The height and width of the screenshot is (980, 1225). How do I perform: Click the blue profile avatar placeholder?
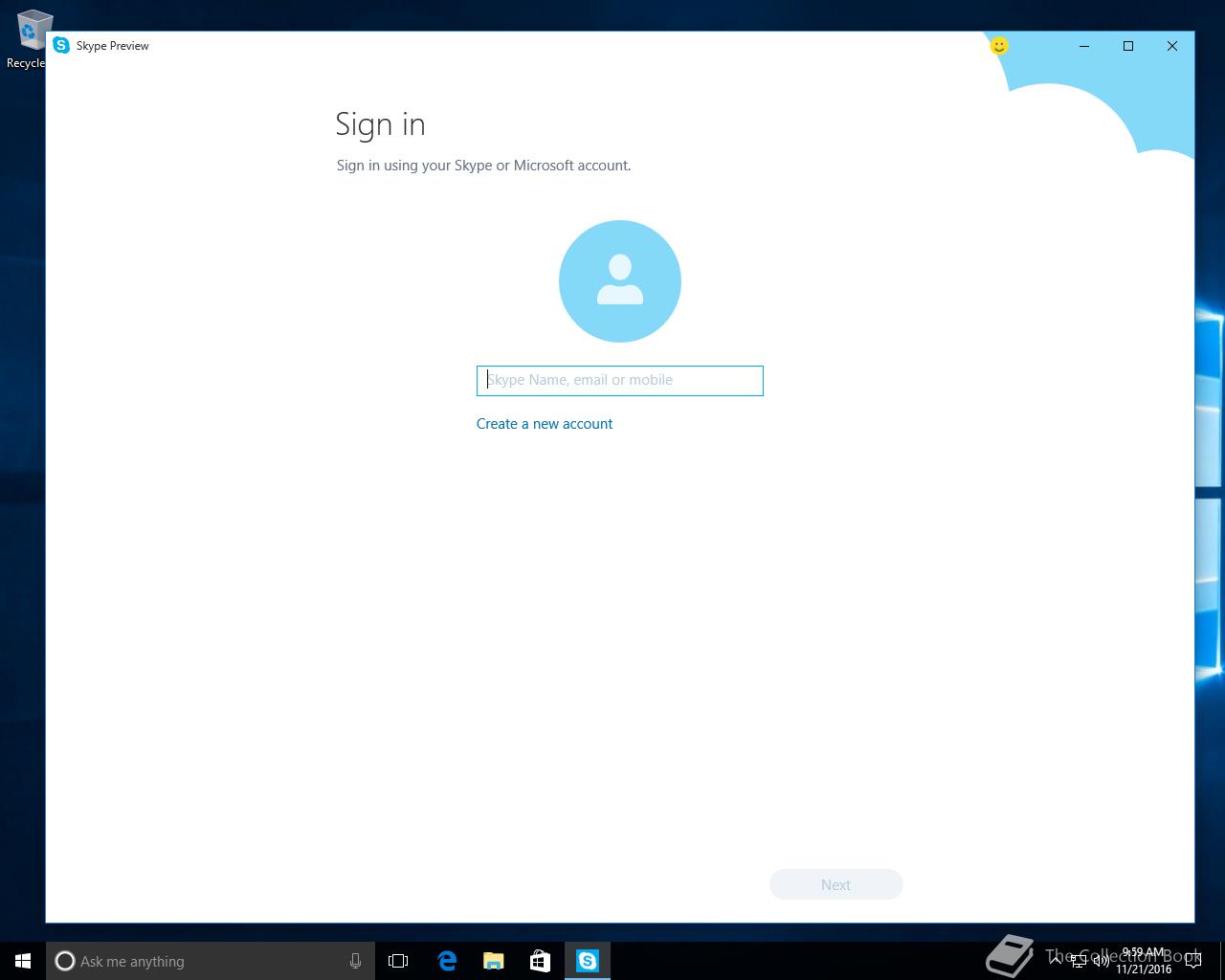pos(619,281)
